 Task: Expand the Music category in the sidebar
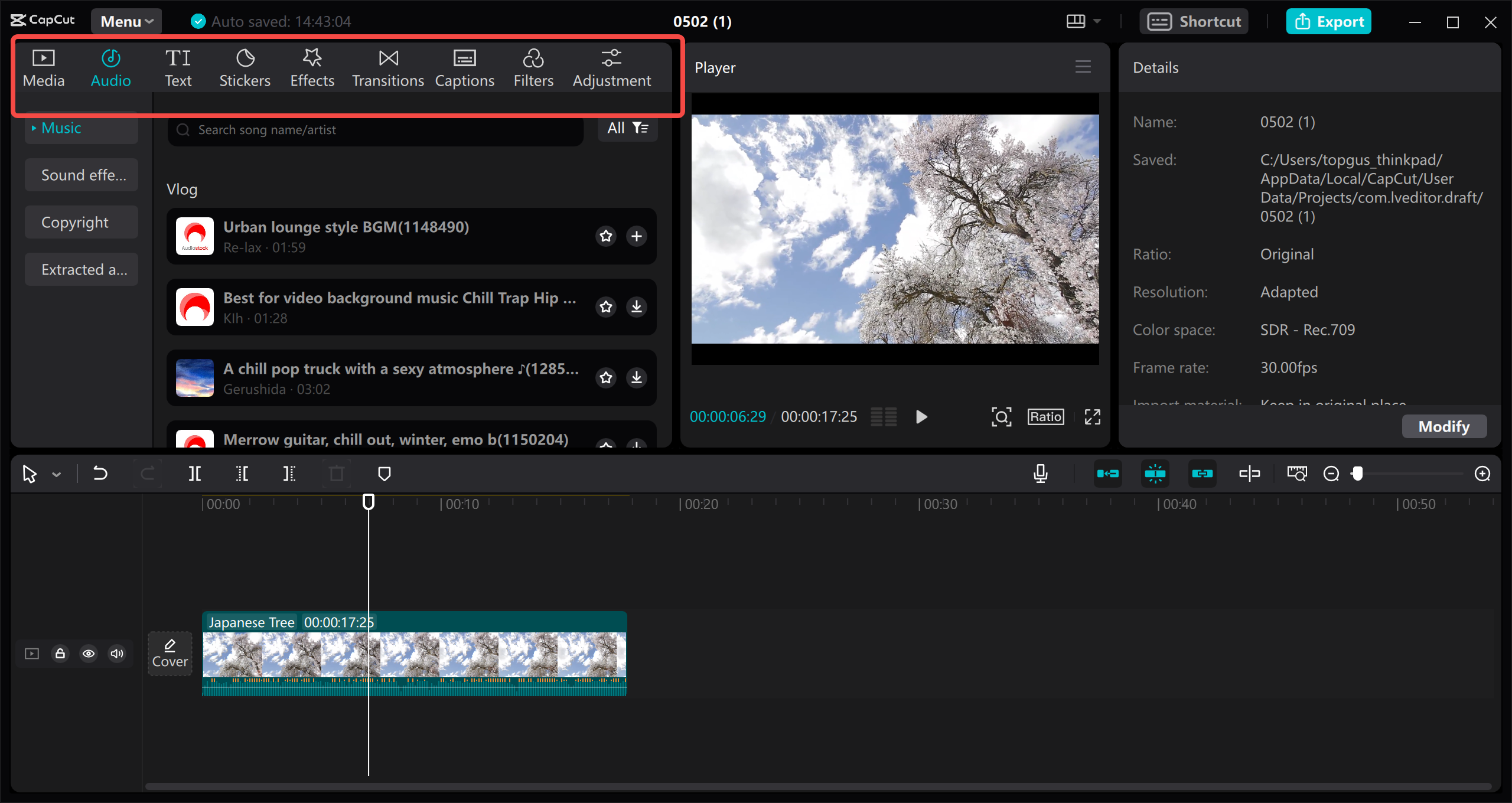coord(61,128)
